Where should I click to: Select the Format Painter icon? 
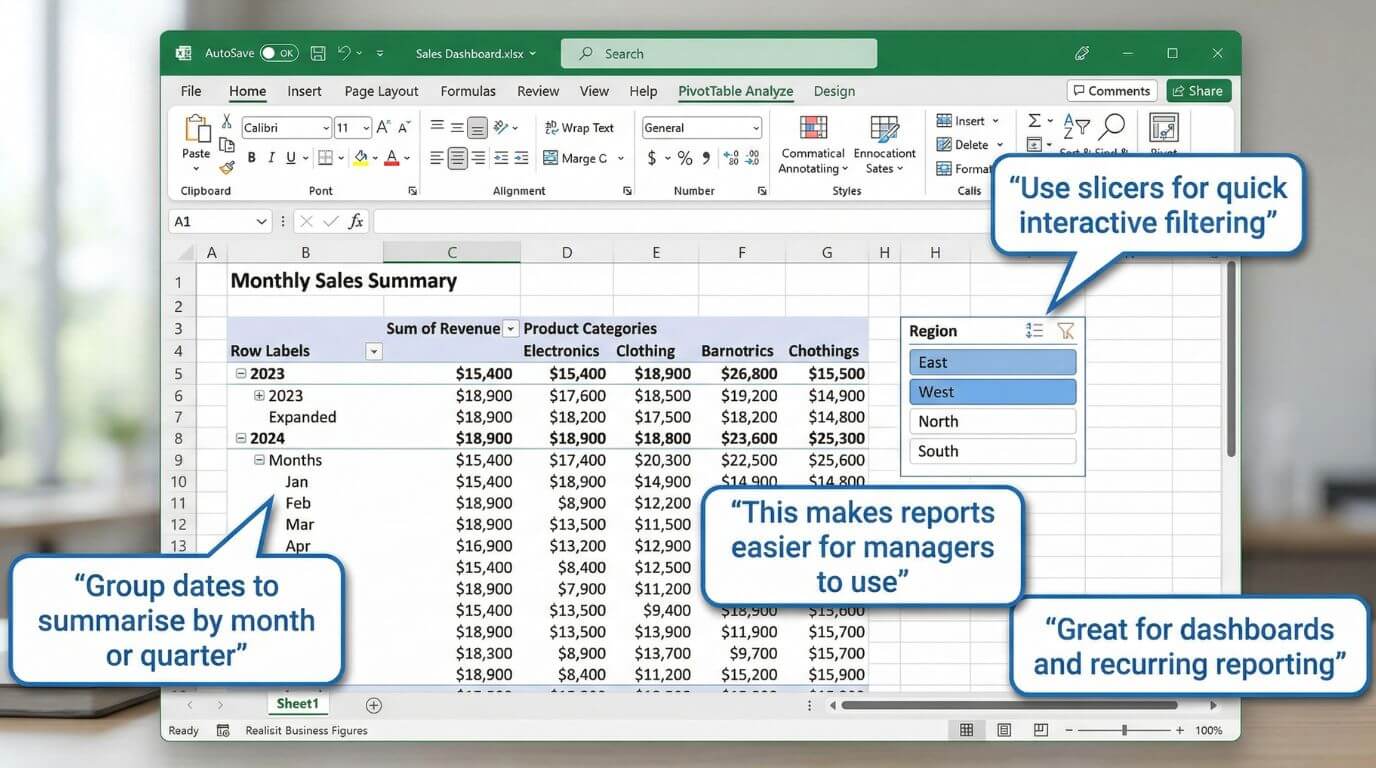228,166
